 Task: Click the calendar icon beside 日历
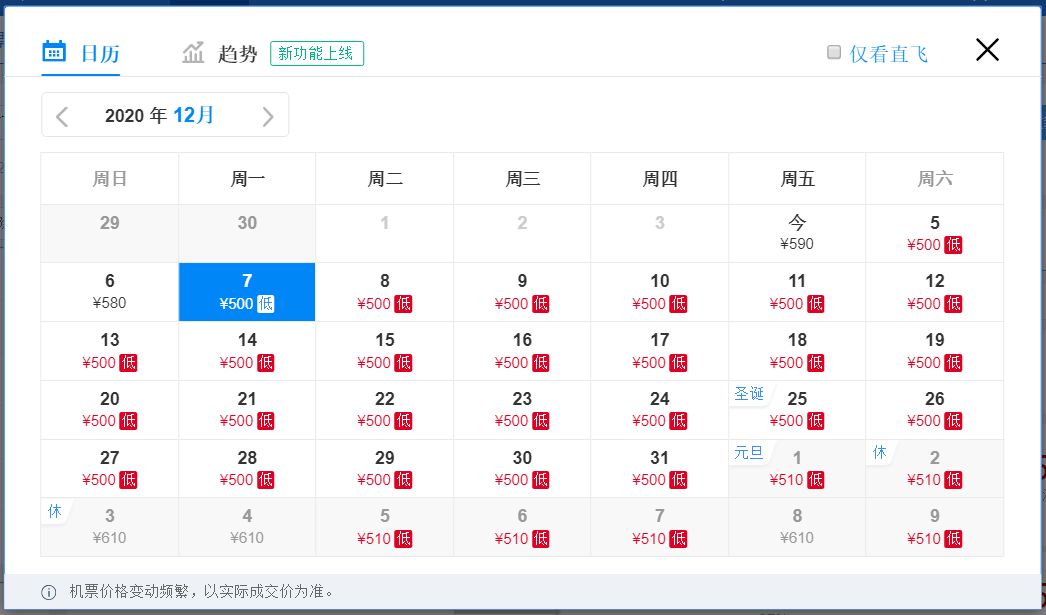click(x=54, y=52)
